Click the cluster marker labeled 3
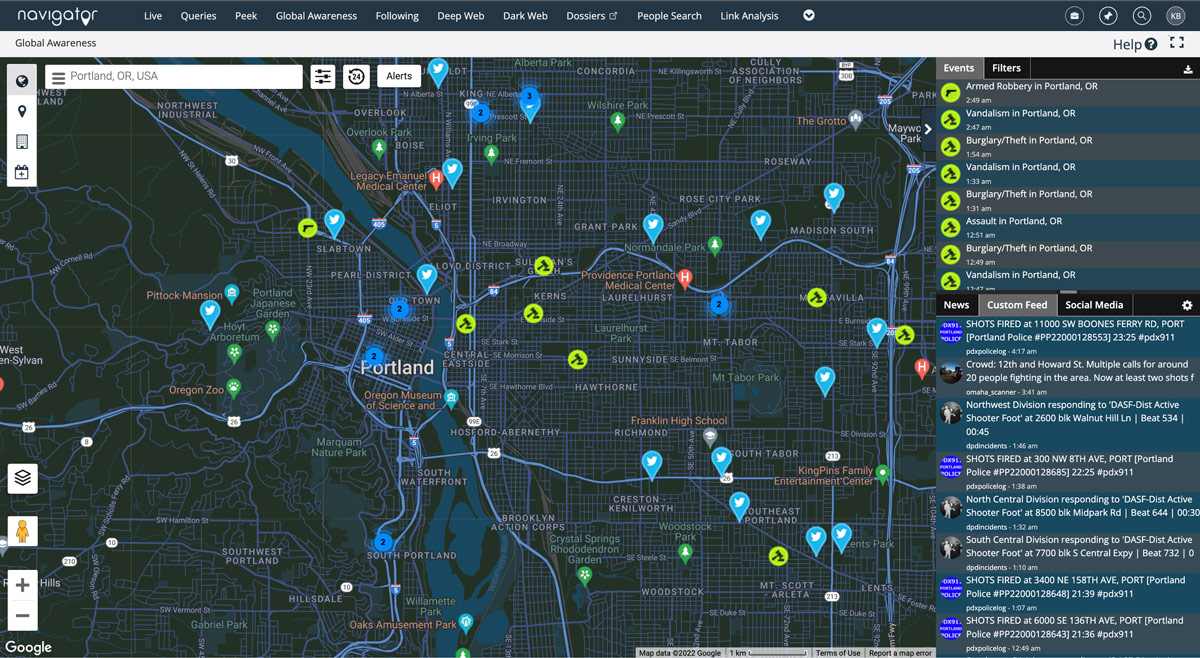Screen dimensions: 1200x658 [x=529, y=97]
